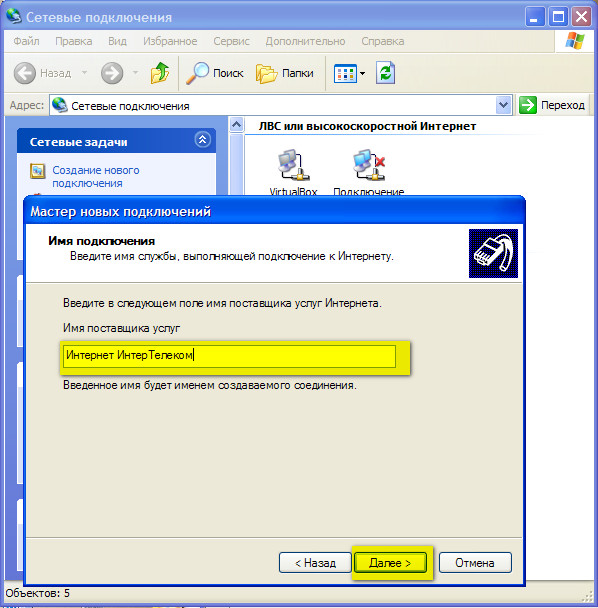Click the scroll up arrow
Viewport: 598px width, 608px height.
tap(237, 125)
